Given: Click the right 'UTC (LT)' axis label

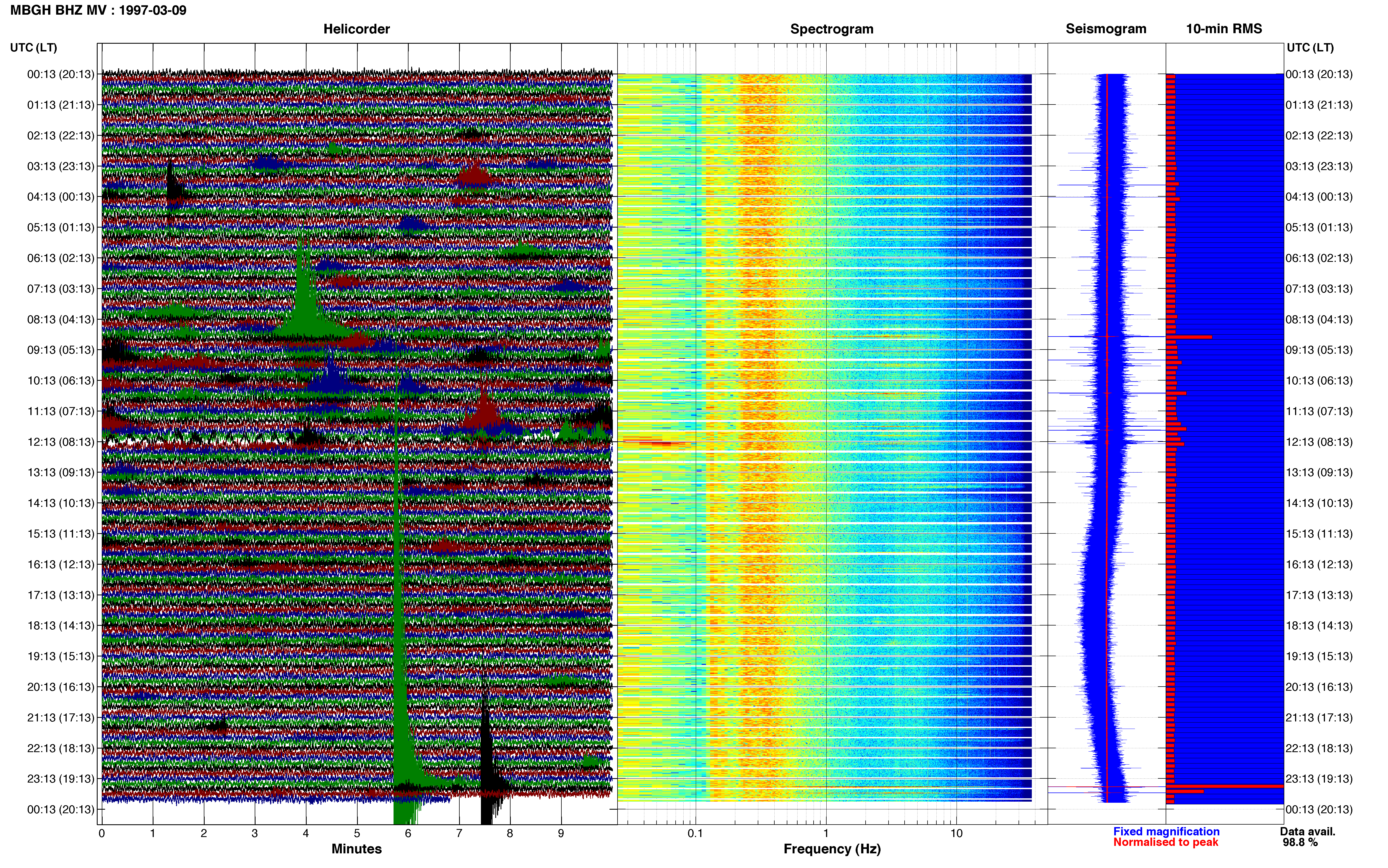Looking at the screenshot, I should pyautogui.click(x=1310, y=48).
